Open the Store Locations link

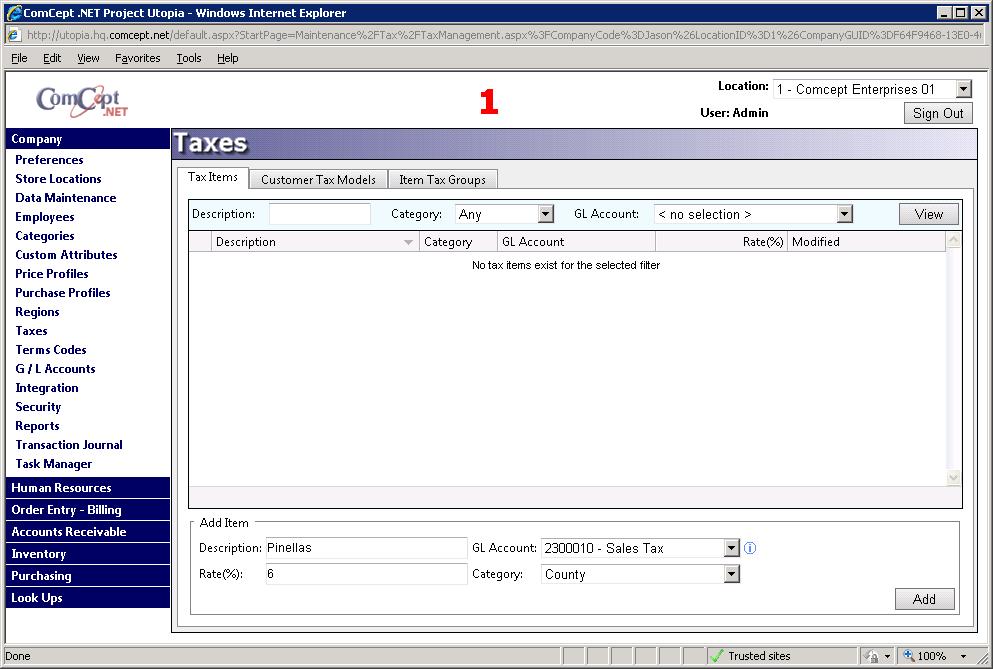click(58, 179)
